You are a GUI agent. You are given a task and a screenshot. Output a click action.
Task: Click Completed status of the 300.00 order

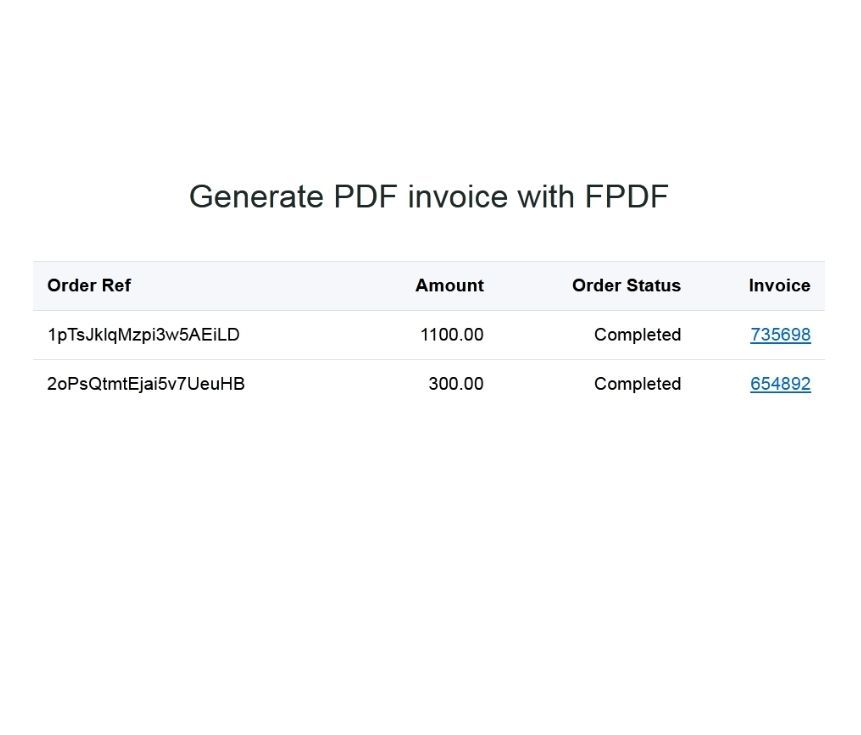637,384
